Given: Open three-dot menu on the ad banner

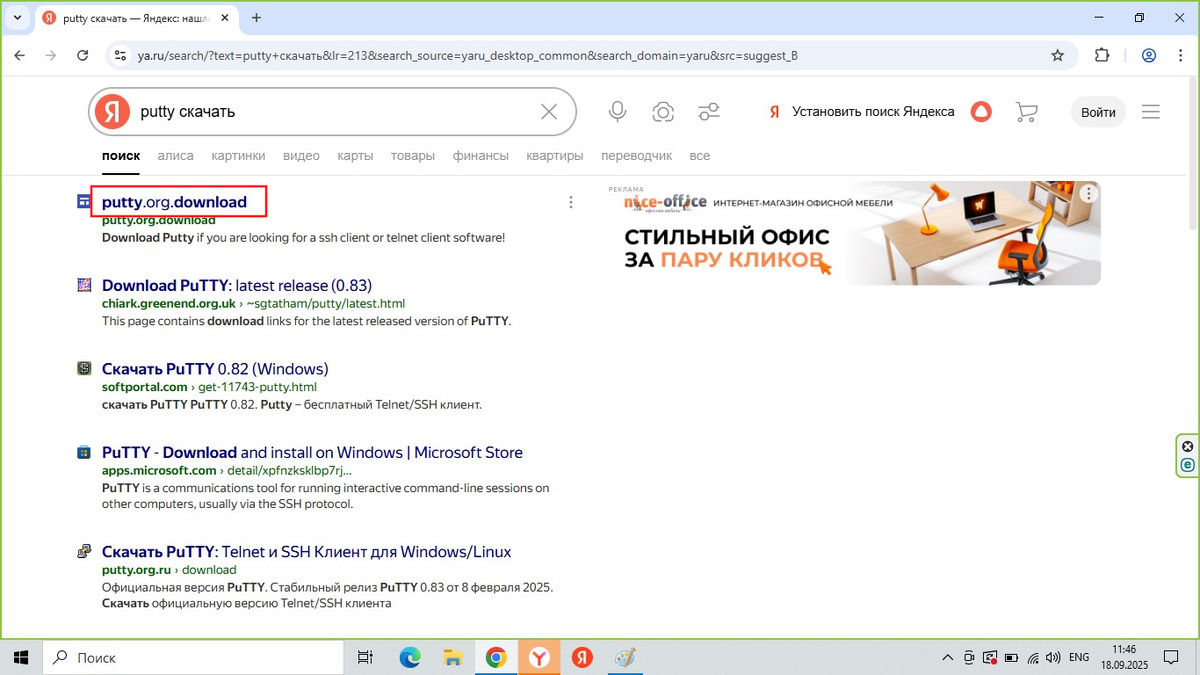Looking at the screenshot, I should coord(1088,194).
